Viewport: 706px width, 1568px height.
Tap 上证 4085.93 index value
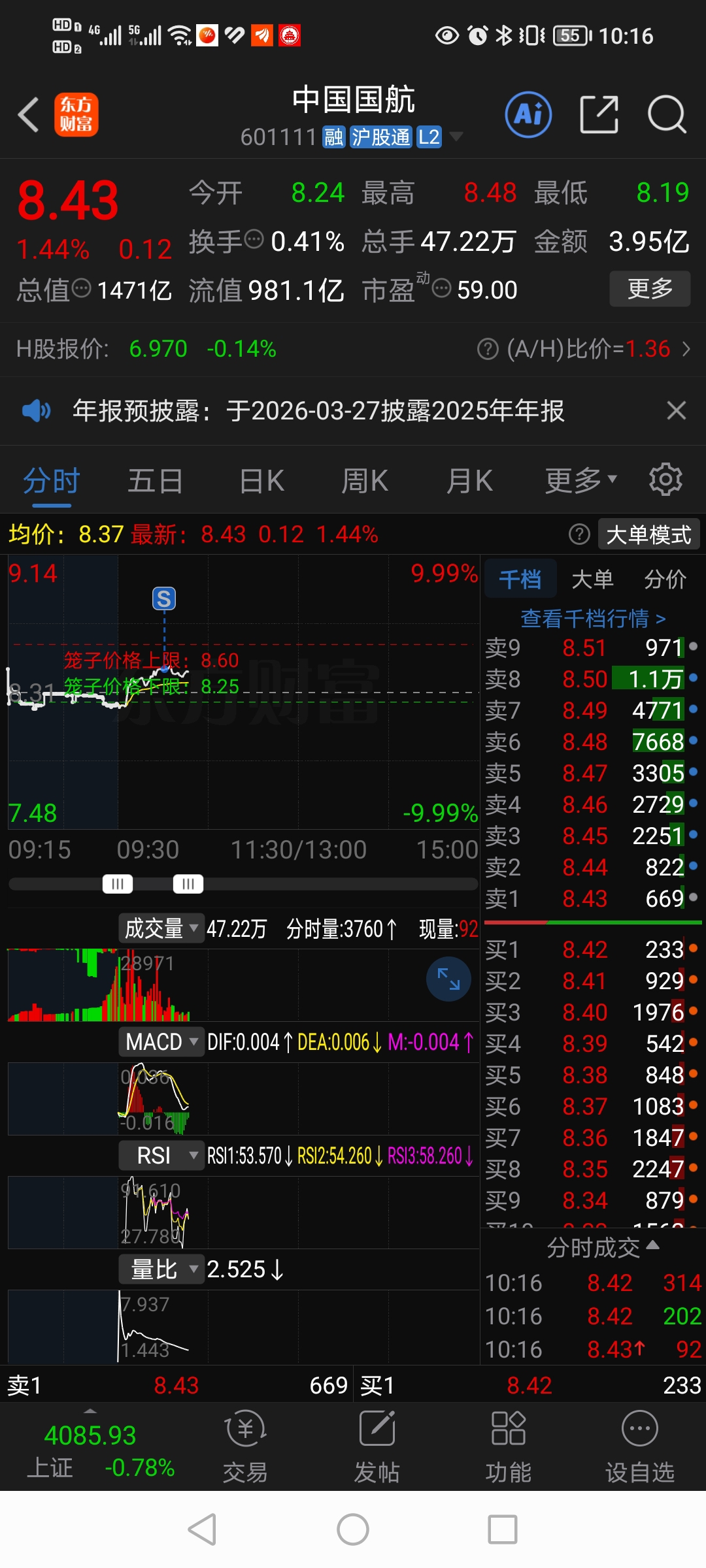point(90,1435)
